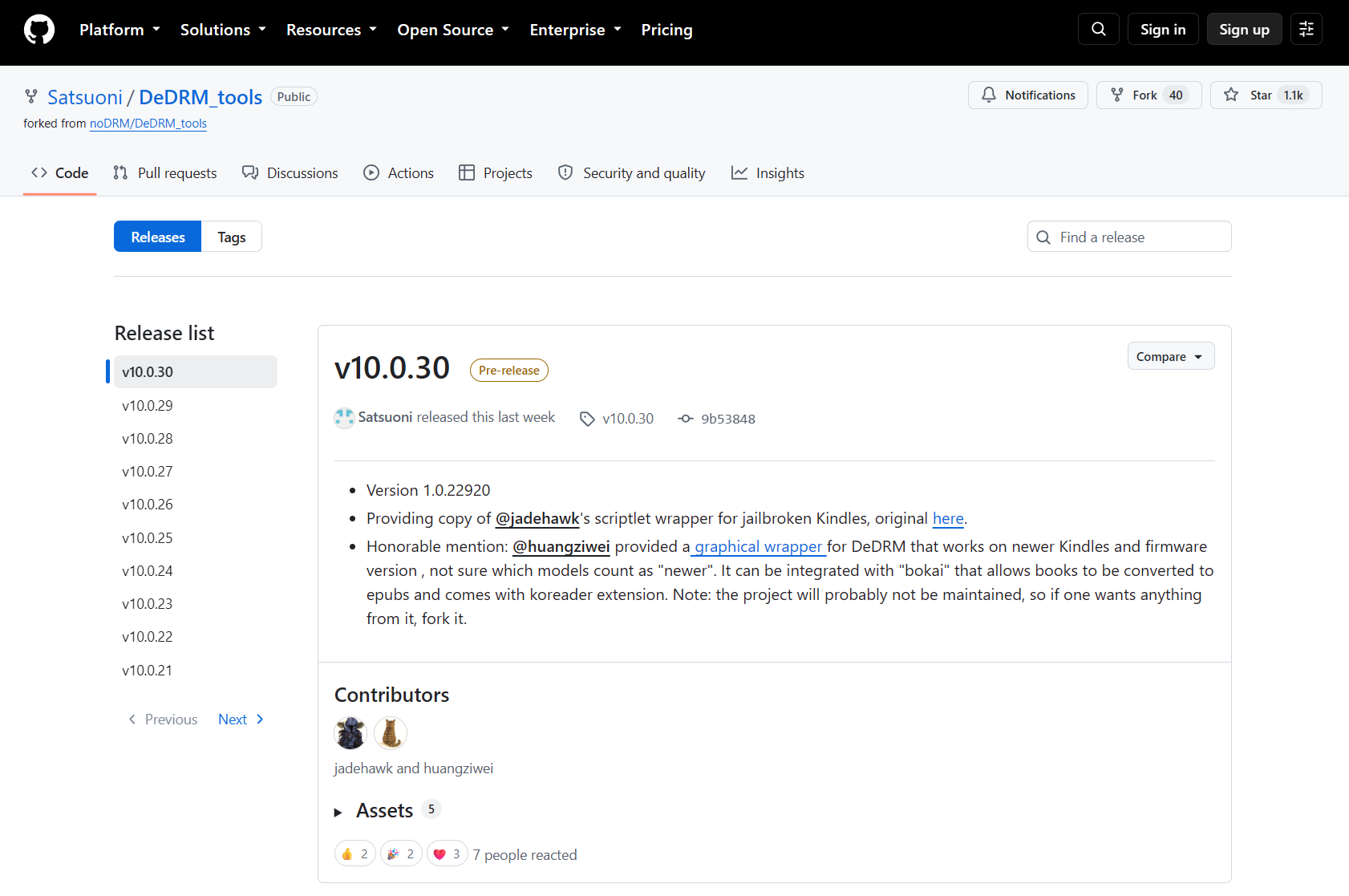Click the @huangziwei mention
Image resolution: width=1349 pixels, height=896 pixels.
561,546
